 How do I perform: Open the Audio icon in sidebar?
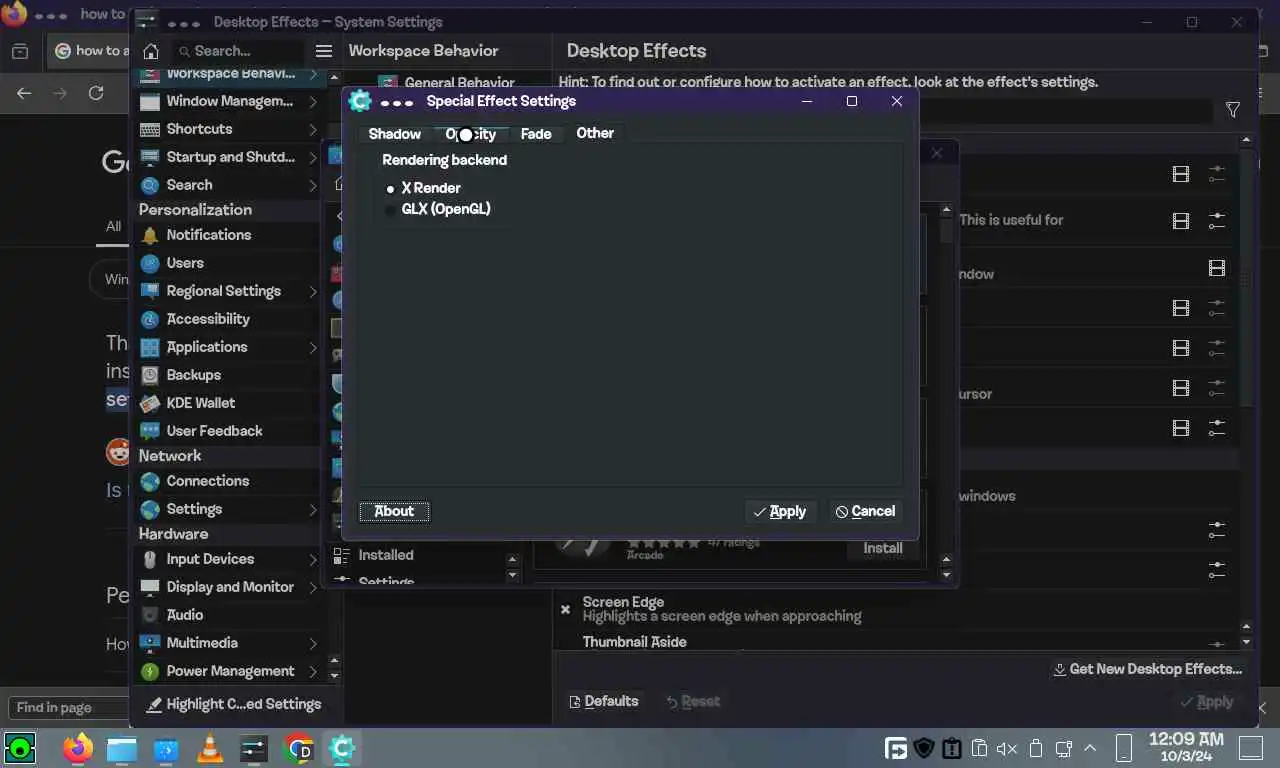[150, 615]
